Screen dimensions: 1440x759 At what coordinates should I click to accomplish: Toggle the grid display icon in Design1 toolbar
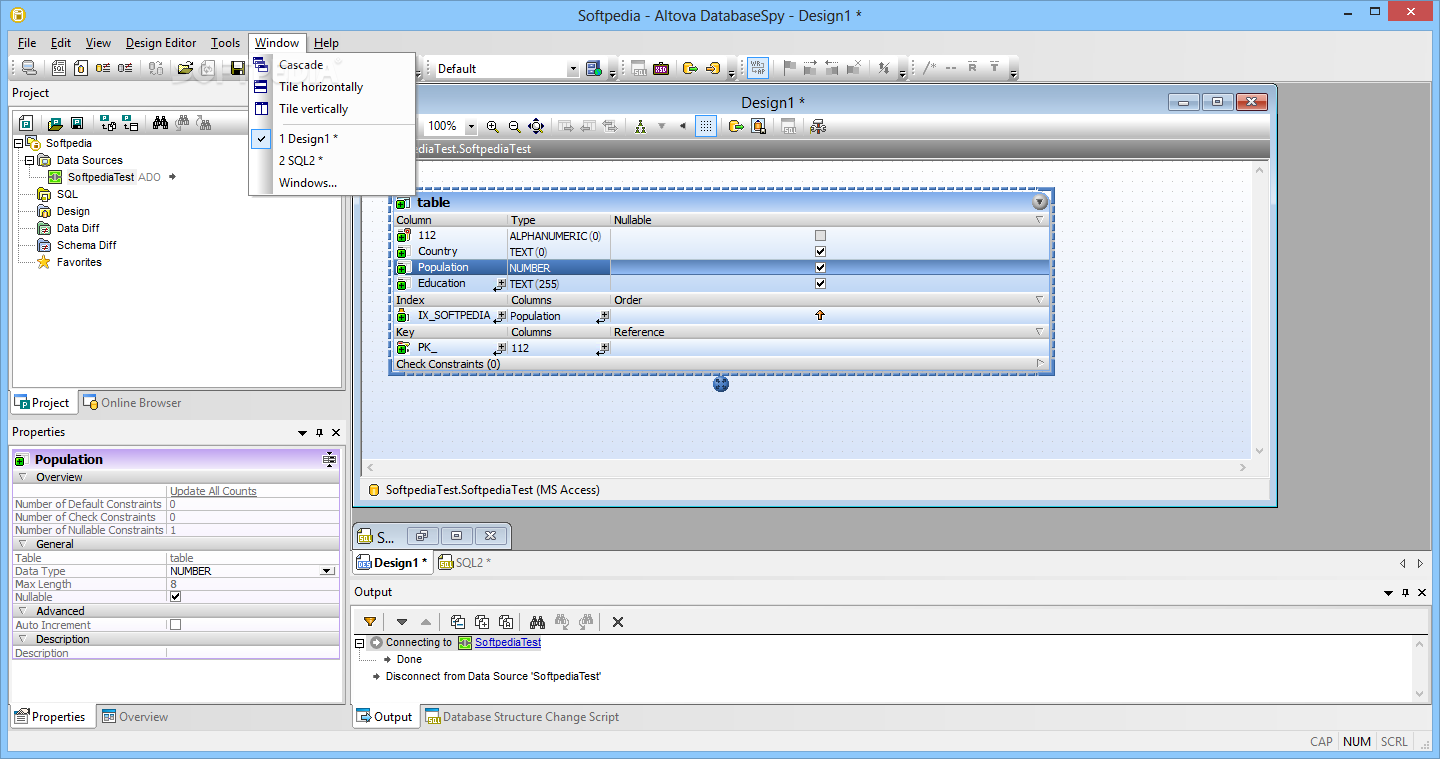coord(706,126)
